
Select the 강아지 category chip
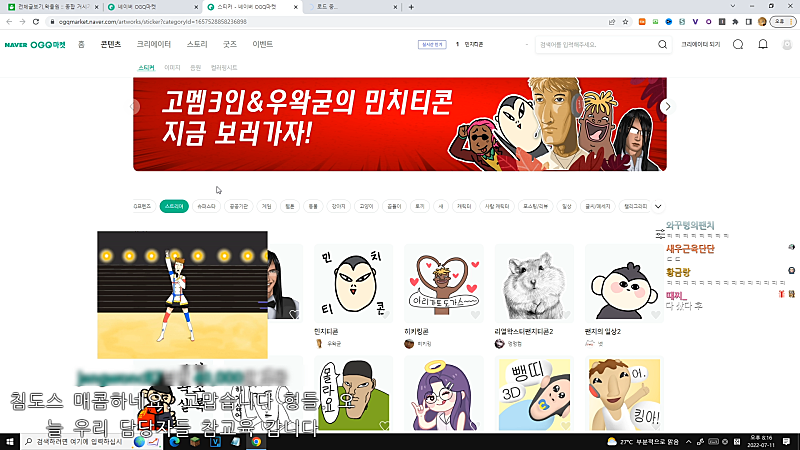tap(338, 206)
